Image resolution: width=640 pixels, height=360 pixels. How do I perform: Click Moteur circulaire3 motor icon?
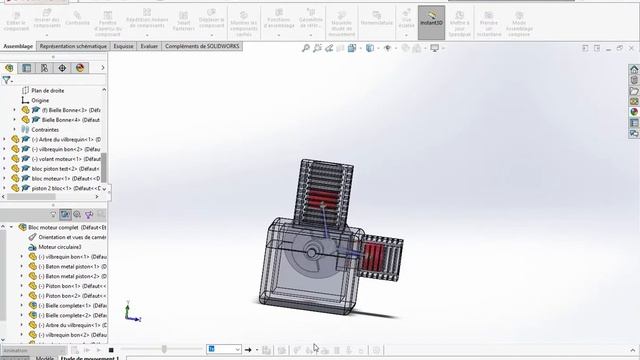[x=32, y=247]
